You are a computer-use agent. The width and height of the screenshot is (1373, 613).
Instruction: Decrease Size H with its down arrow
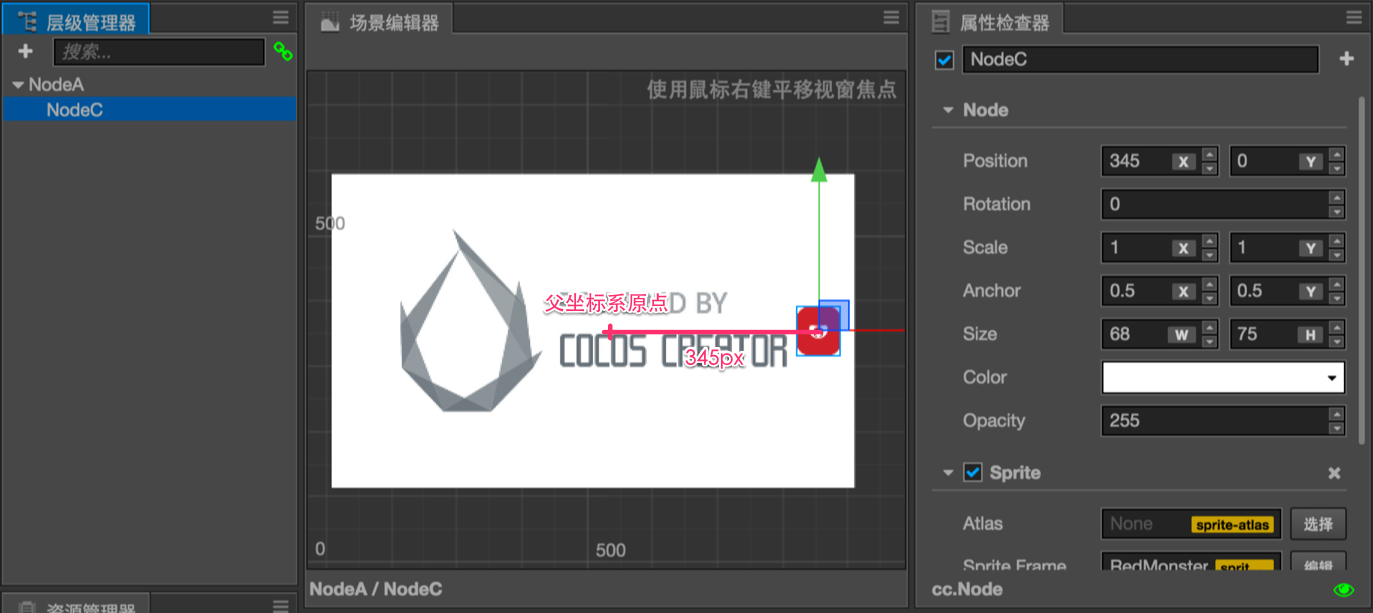click(1337, 341)
